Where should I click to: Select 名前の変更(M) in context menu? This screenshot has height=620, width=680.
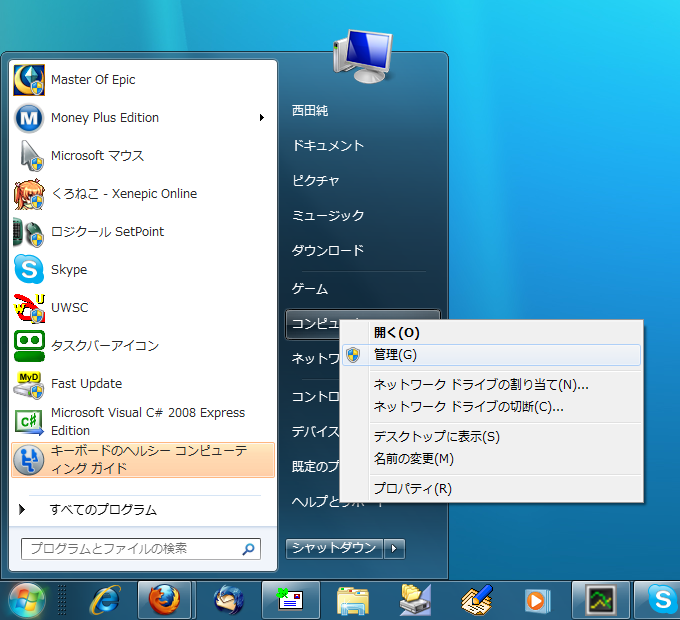(491, 458)
